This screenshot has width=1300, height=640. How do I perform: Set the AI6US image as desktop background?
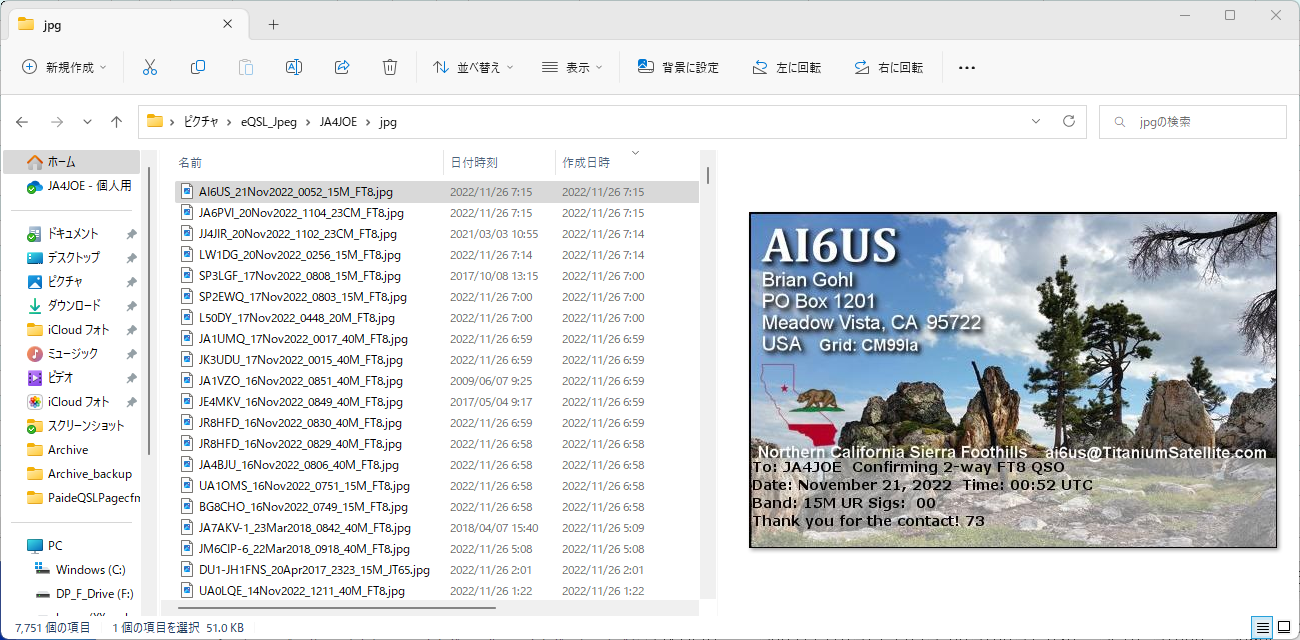point(678,67)
